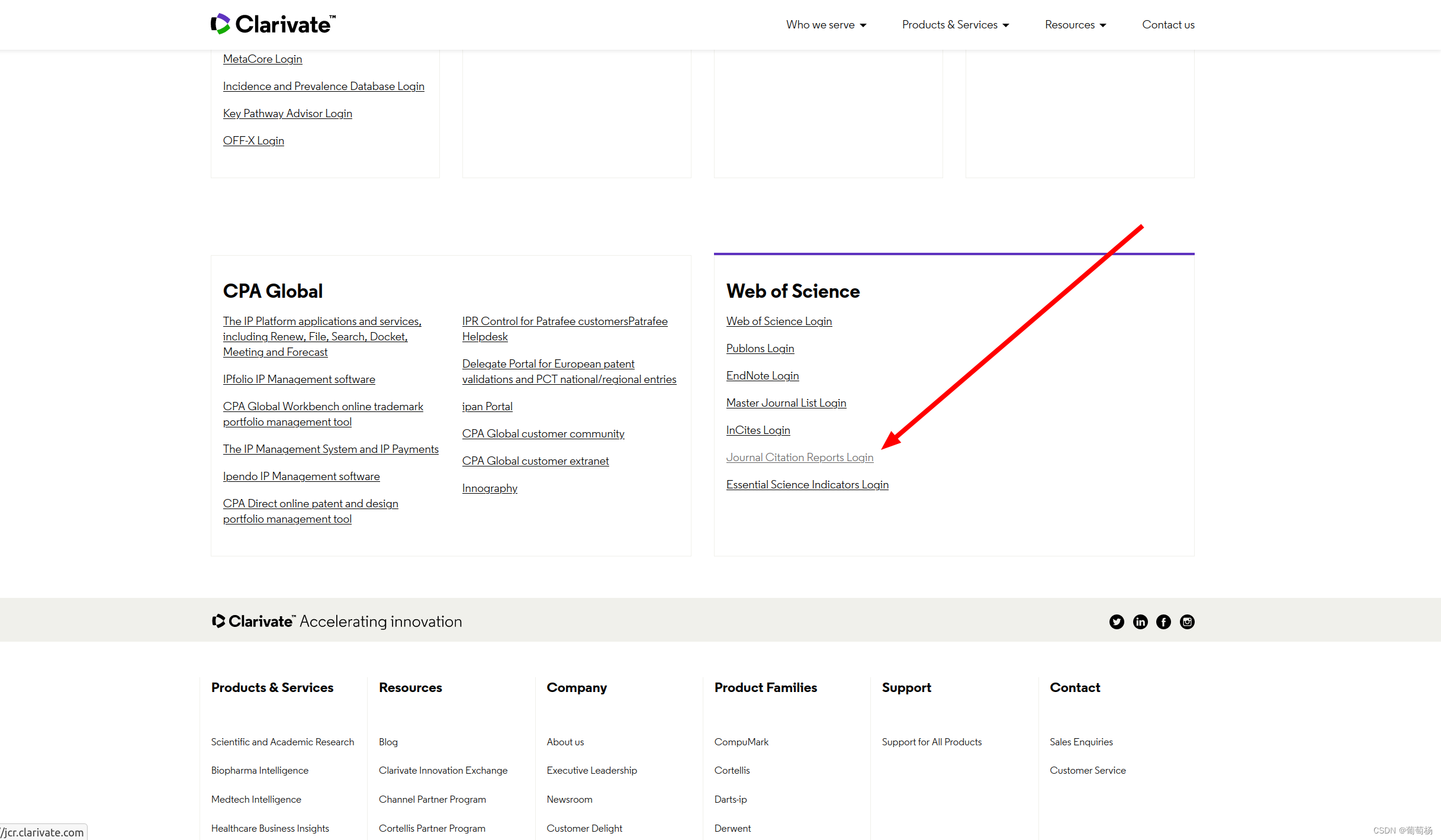Viewport: 1441px width, 840px height.
Task: Open Master Journal List Login
Action: click(786, 403)
